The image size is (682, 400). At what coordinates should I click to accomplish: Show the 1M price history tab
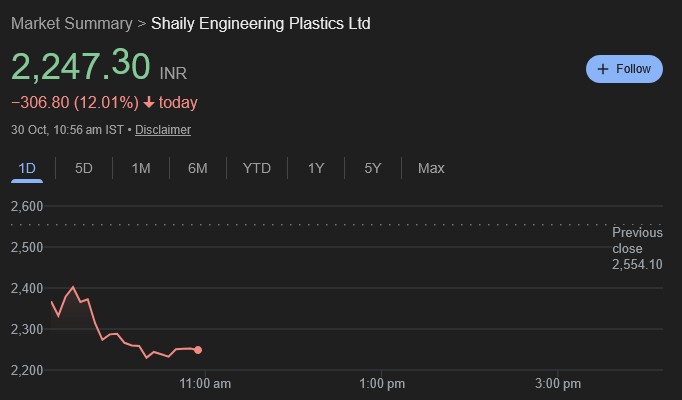click(141, 168)
